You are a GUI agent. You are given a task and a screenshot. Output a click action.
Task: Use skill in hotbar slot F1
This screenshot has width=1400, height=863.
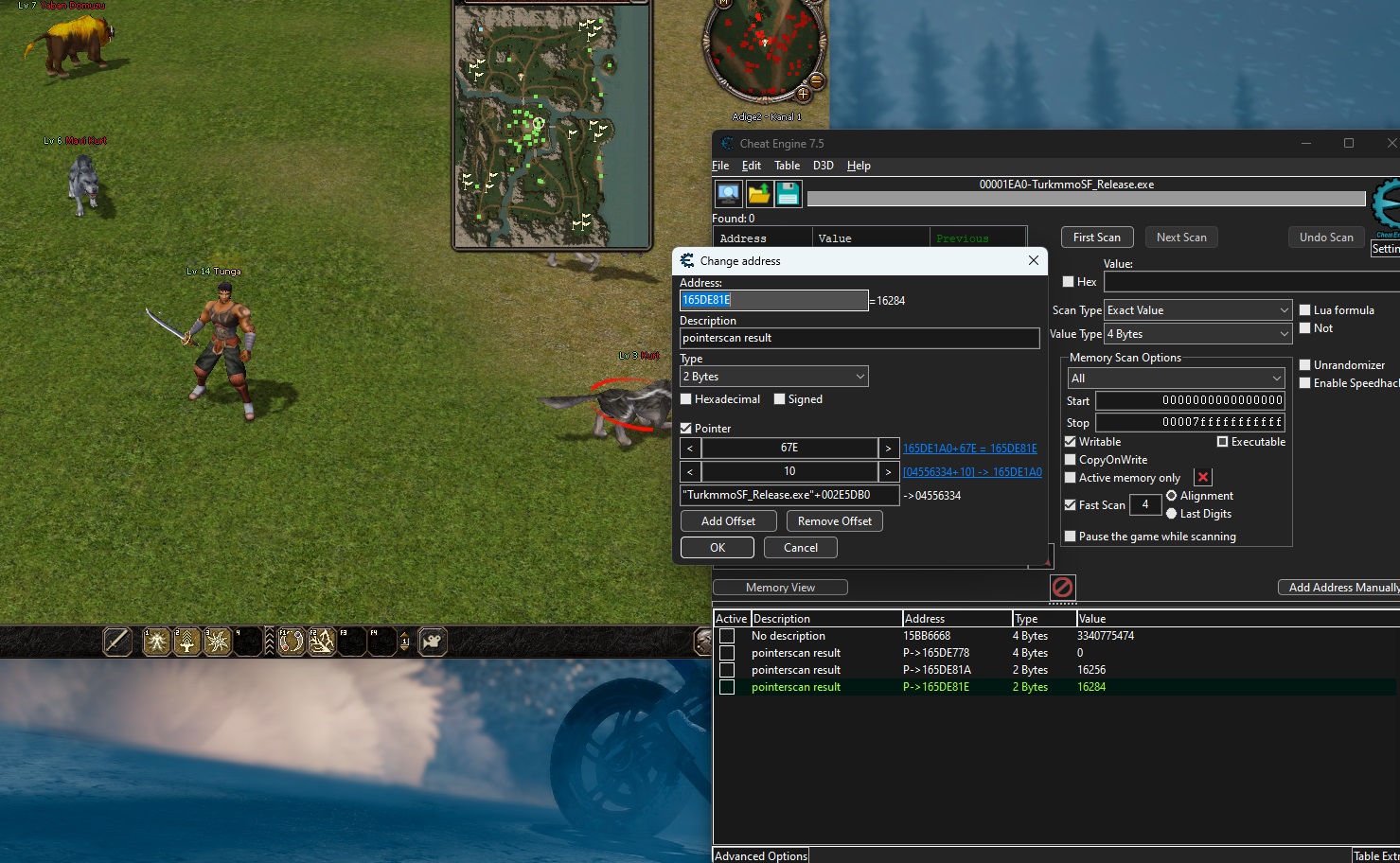291,642
